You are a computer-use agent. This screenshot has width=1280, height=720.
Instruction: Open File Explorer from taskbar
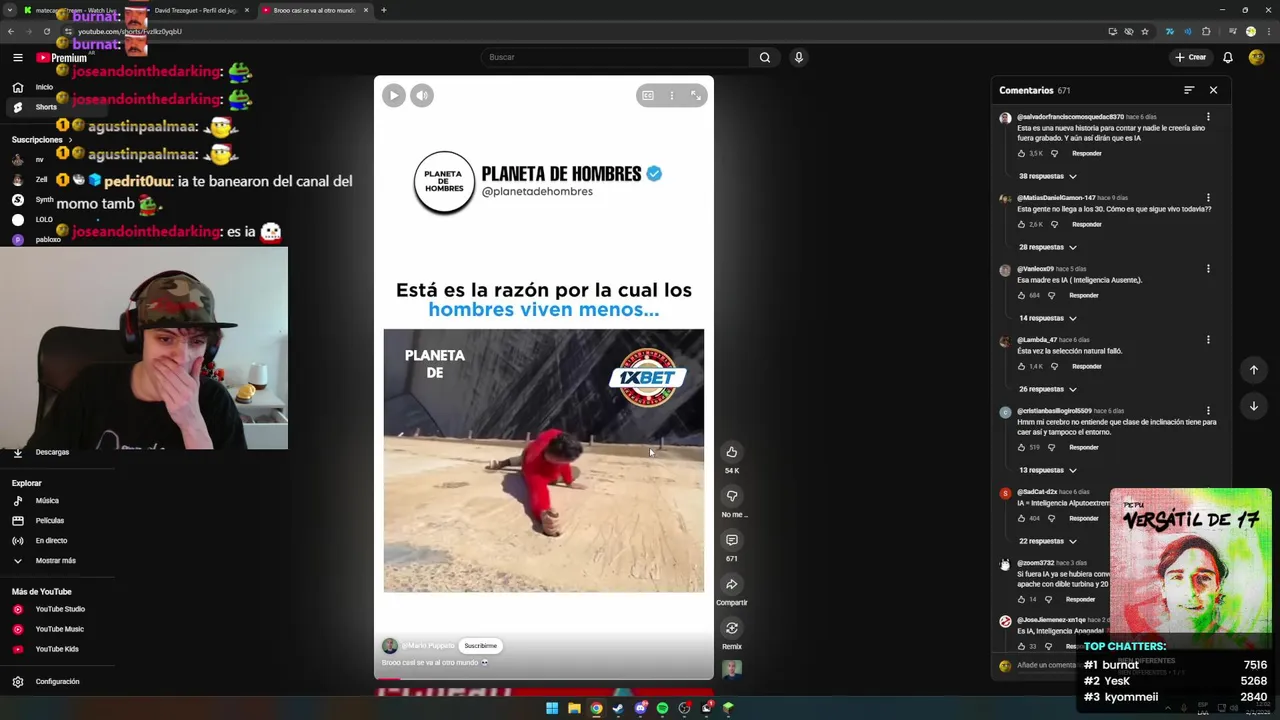[574, 708]
